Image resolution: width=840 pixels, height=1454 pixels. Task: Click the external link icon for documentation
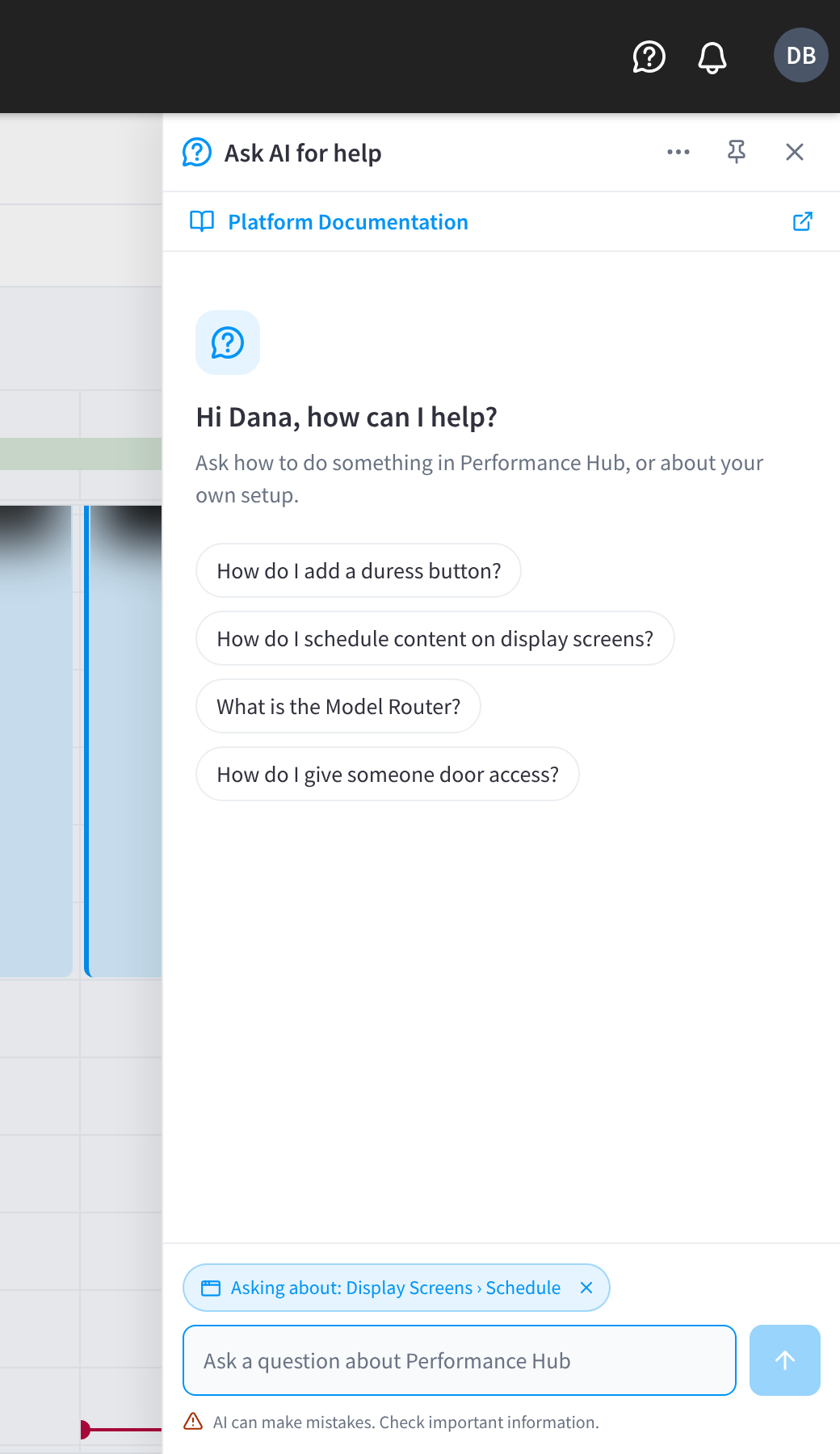pyautogui.click(x=802, y=221)
